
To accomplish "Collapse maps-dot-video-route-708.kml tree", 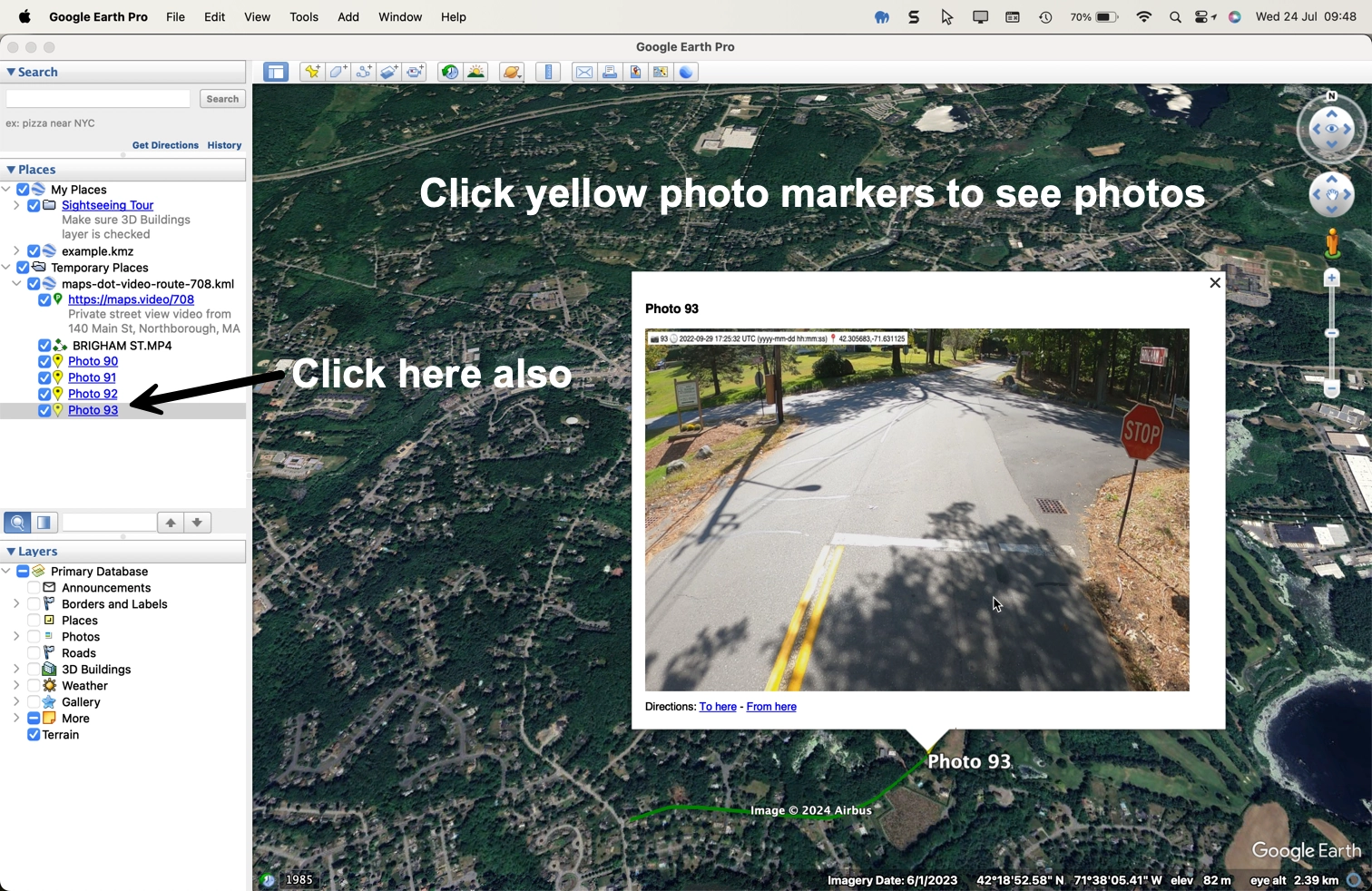I will [x=16, y=284].
